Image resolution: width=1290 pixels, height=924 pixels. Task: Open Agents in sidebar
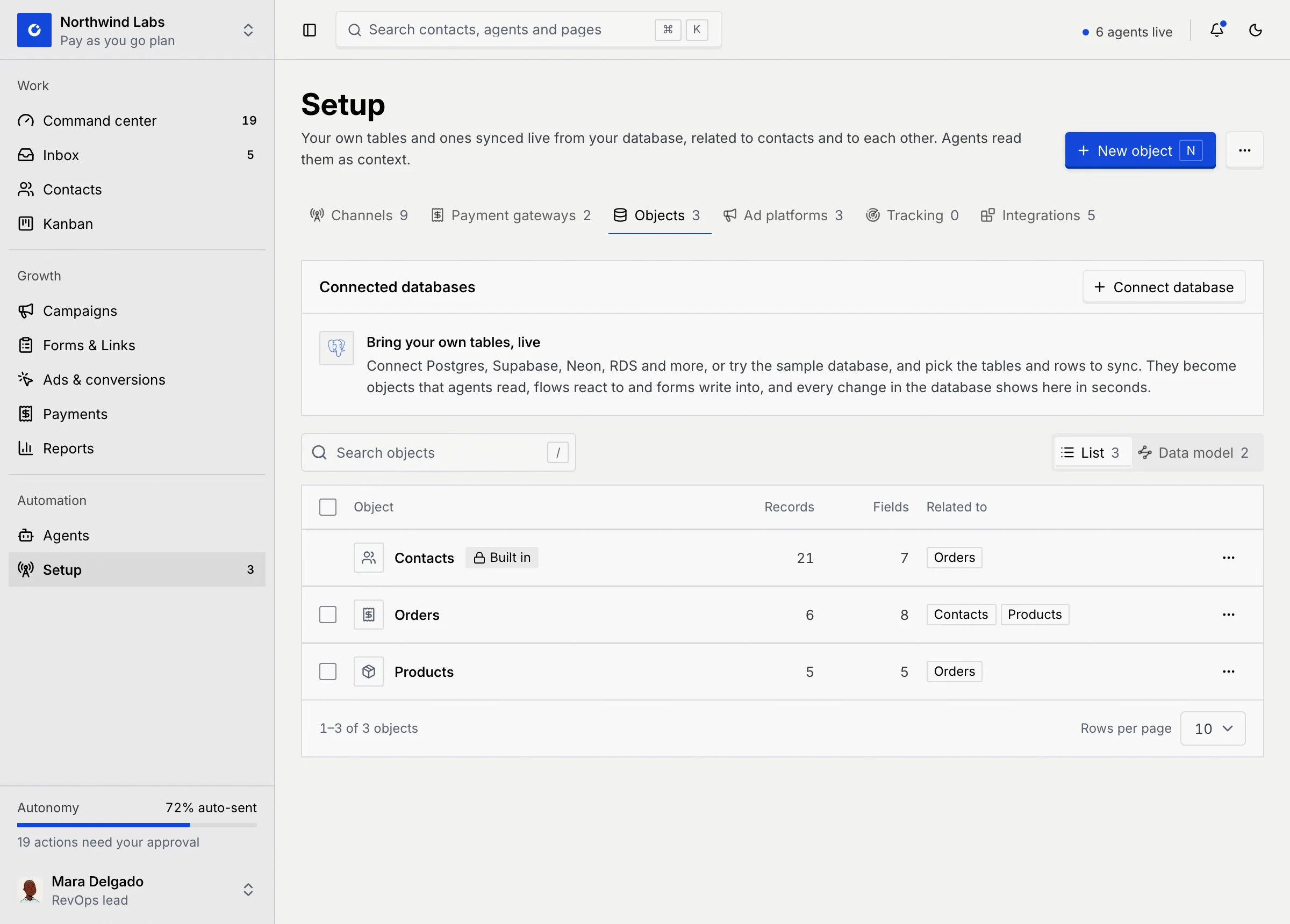[x=137, y=536]
